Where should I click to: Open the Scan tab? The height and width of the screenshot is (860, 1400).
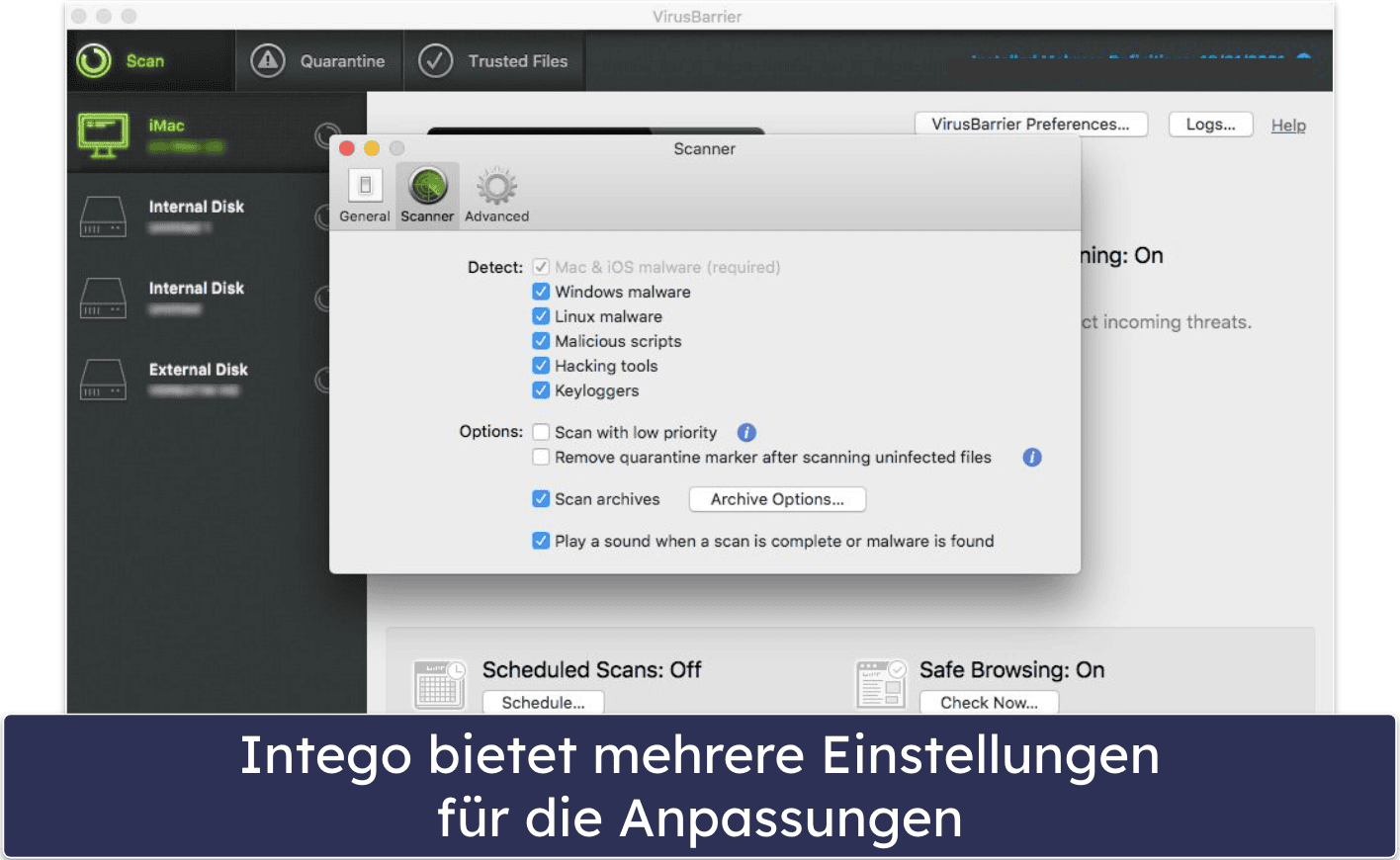click(x=150, y=61)
